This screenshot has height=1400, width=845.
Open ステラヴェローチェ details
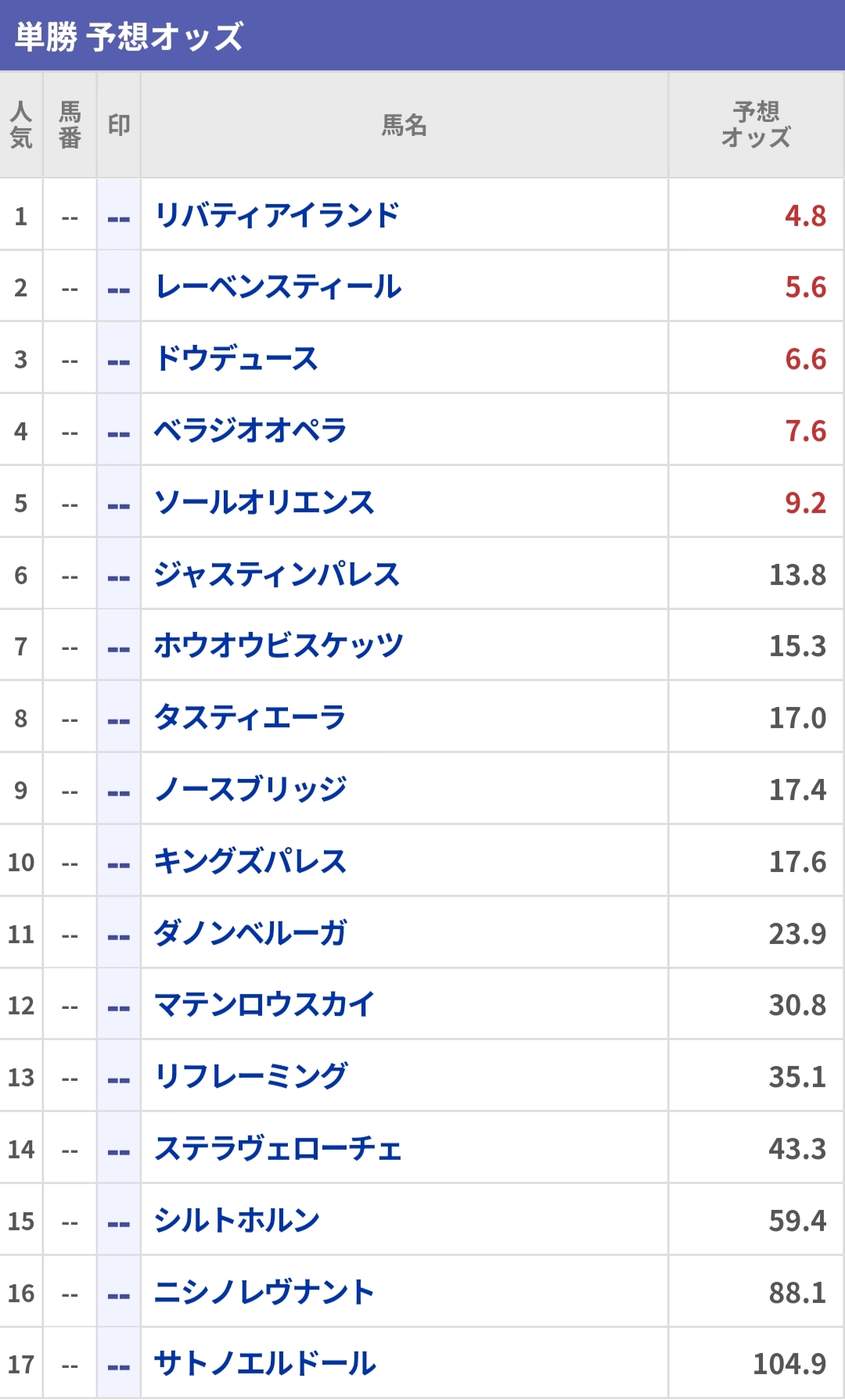coord(279,1149)
